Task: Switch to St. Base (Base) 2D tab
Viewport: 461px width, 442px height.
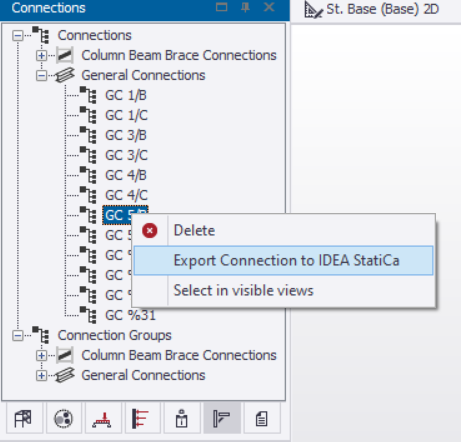Action: pos(372,10)
